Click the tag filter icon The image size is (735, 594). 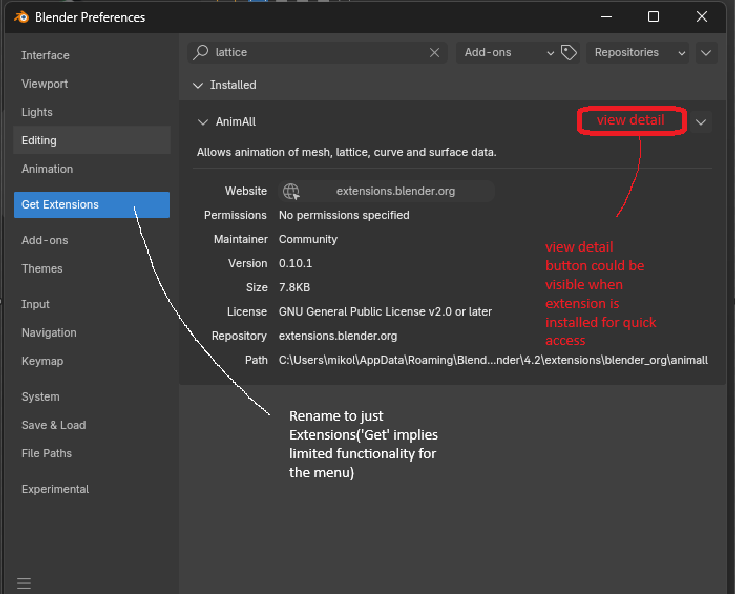pos(569,53)
